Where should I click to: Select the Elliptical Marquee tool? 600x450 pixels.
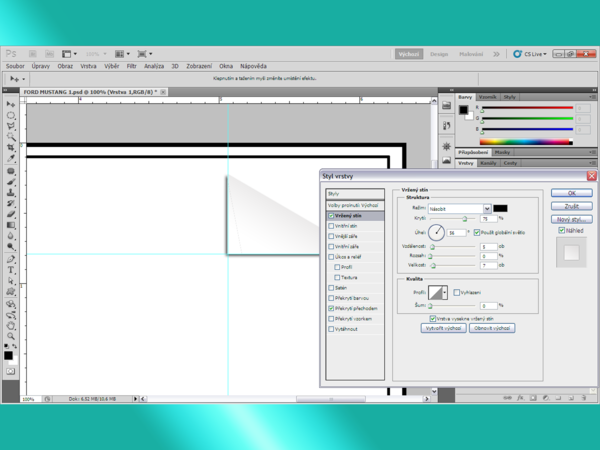pos(11,115)
